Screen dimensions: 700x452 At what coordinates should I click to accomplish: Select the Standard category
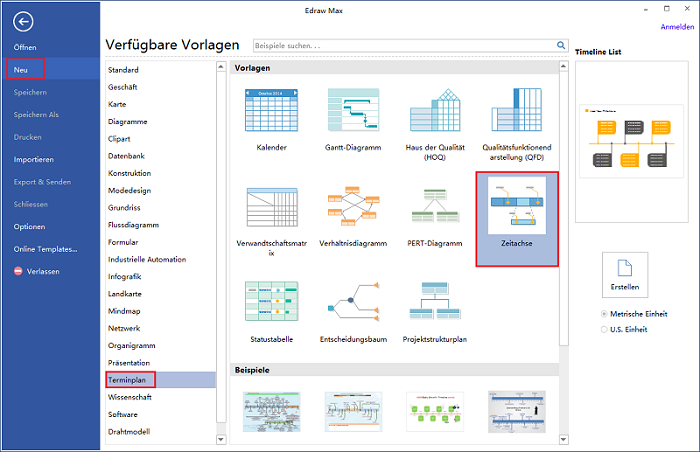coord(123,70)
